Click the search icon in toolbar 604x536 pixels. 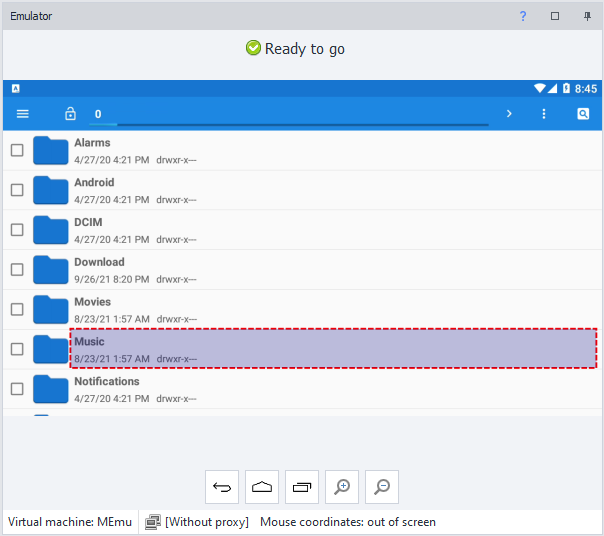[x=583, y=114]
